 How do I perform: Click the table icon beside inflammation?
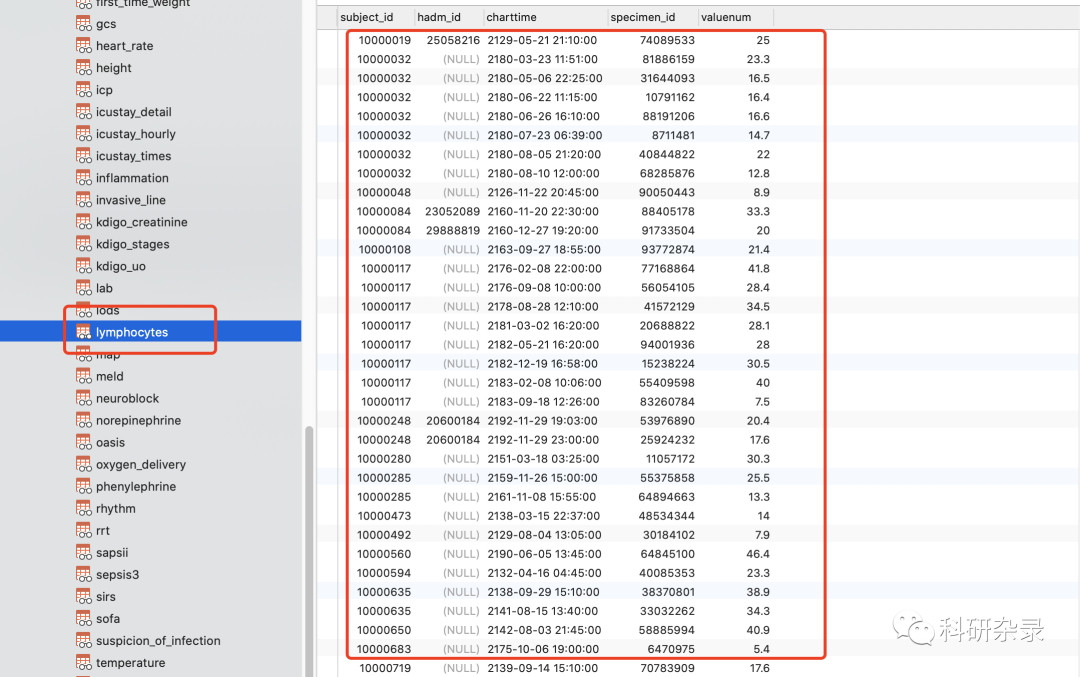[x=83, y=178]
